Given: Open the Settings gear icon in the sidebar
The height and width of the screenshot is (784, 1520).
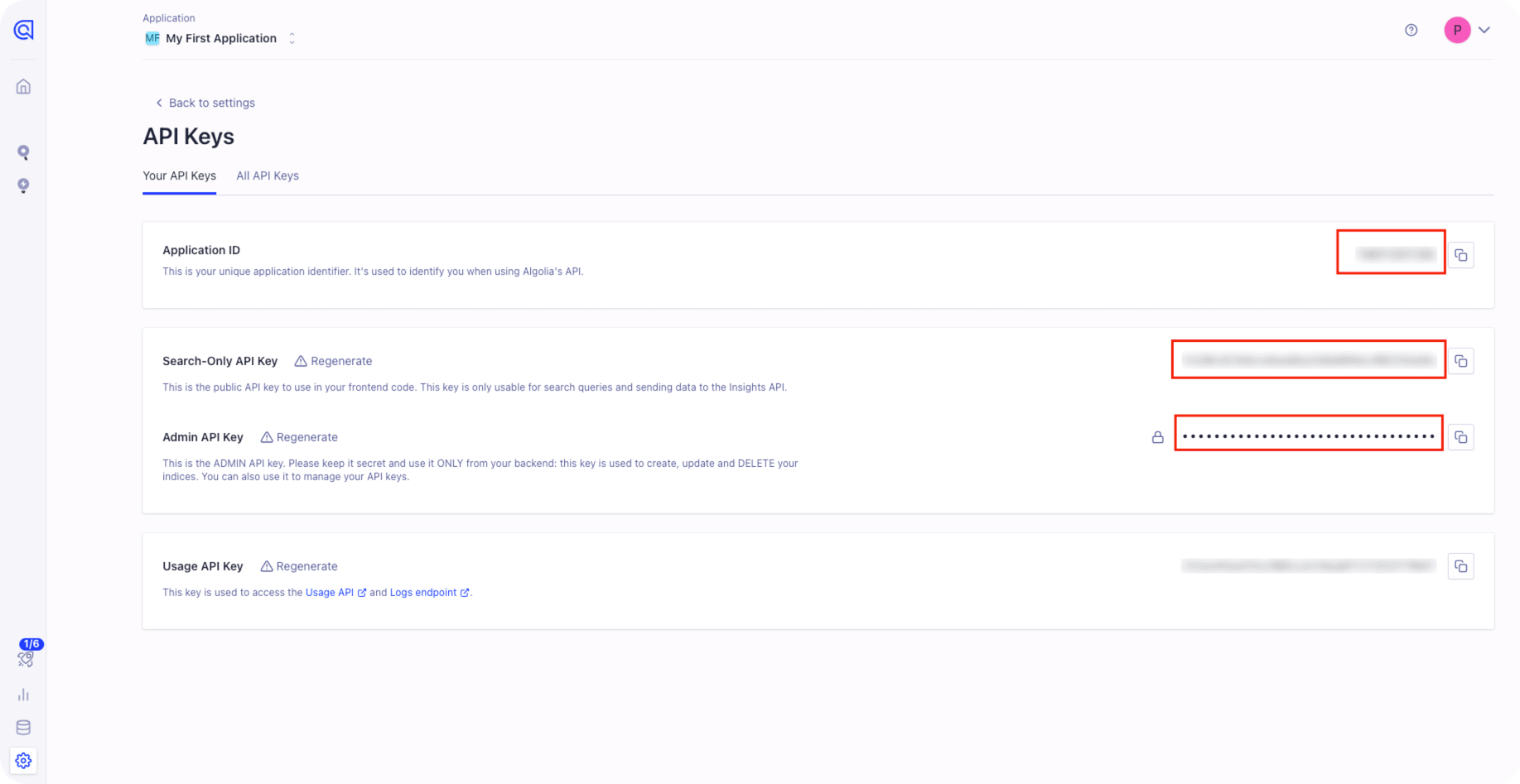Looking at the screenshot, I should (x=23, y=761).
